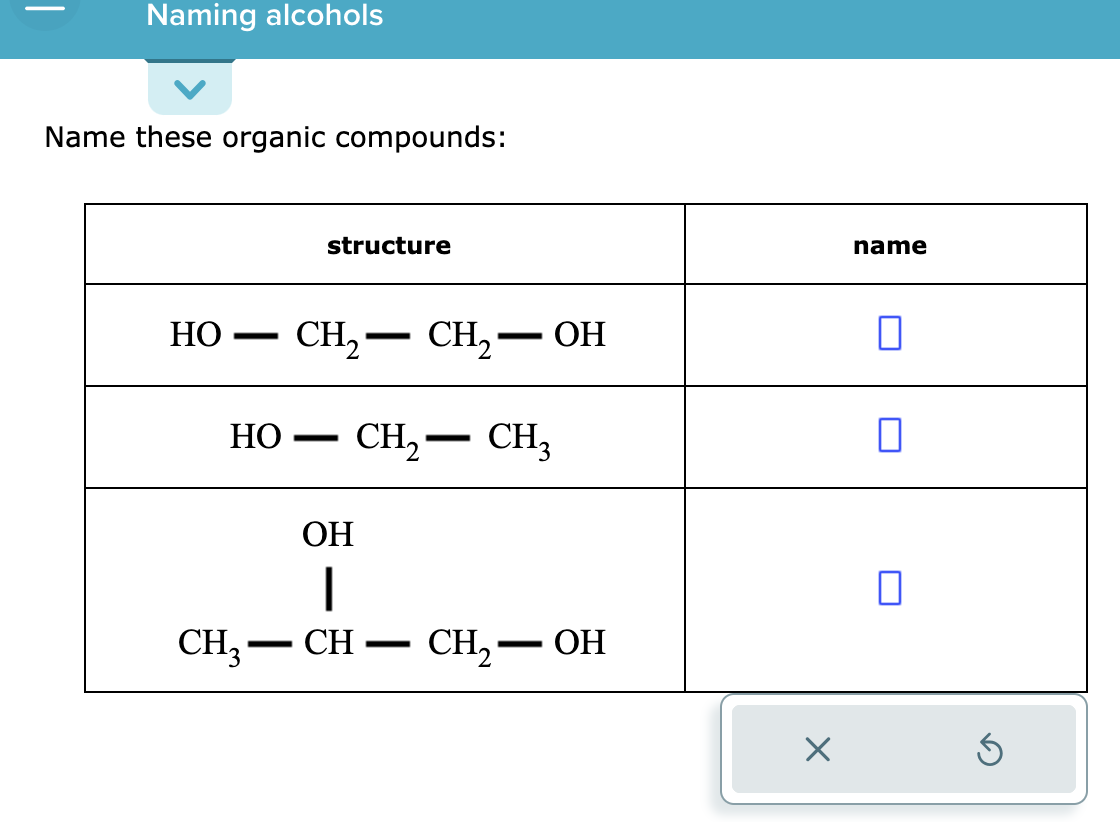The height and width of the screenshot is (822, 1120).
Task: Open the expander beneath Naming alcohols header
Action: [x=189, y=88]
